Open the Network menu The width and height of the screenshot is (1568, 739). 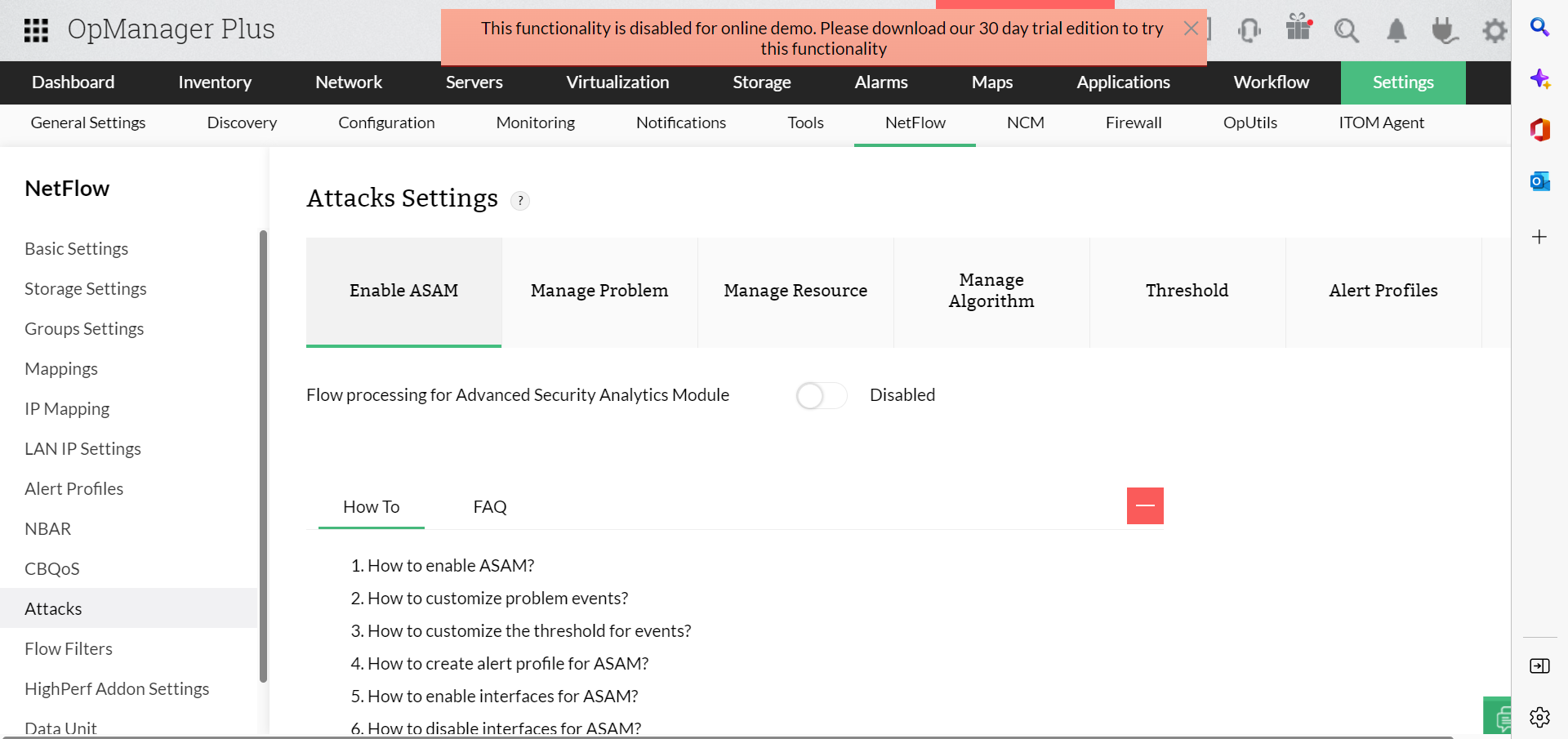click(x=349, y=82)
